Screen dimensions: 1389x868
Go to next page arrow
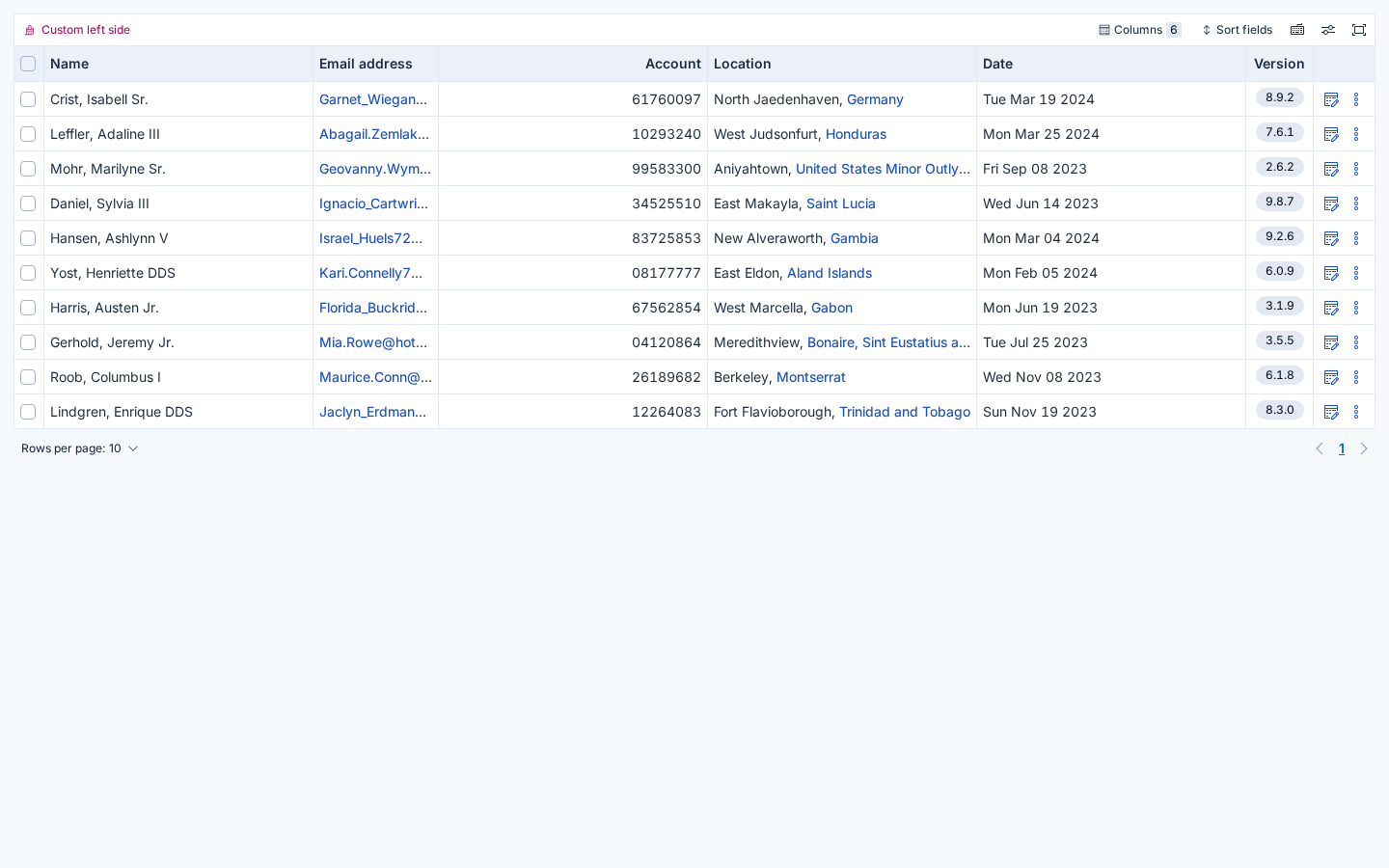coord(1364,448)
